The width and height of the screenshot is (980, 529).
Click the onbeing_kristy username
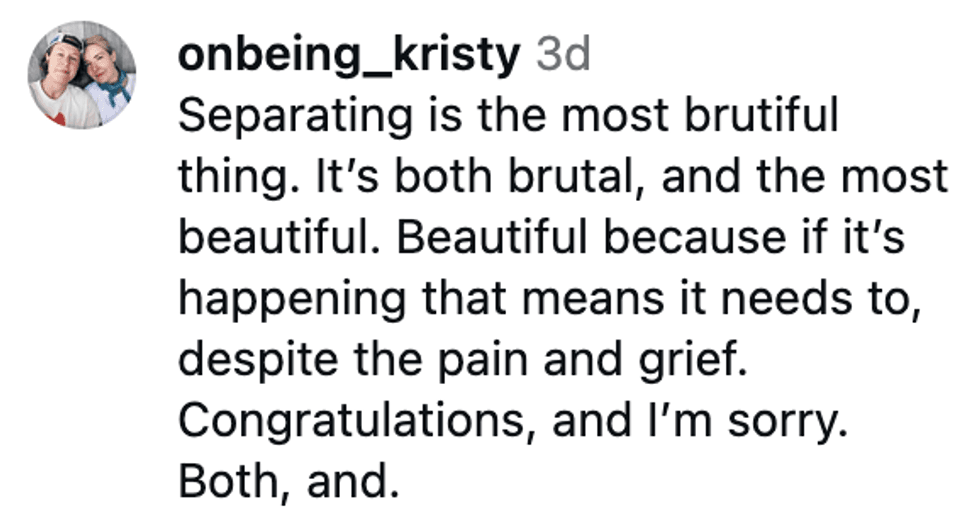pyautogui.click(x=349, y=57)
